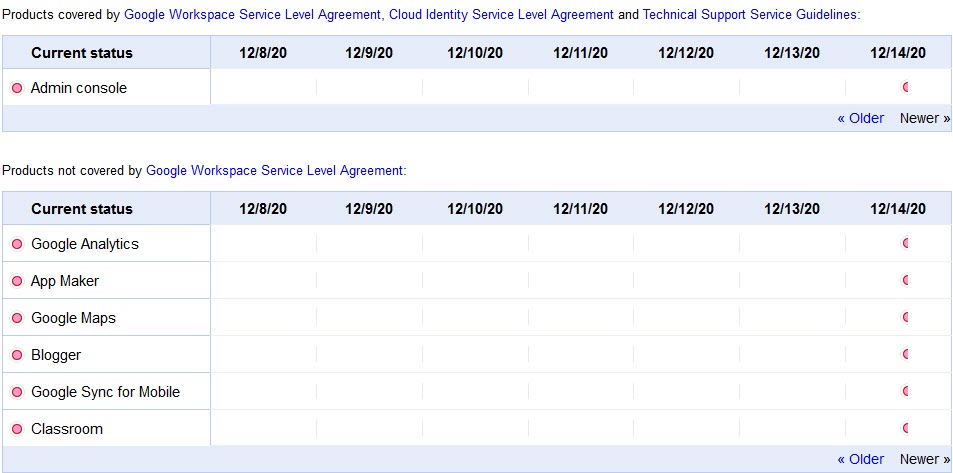Click the Blogger status dot icon
Viewport: 953px width, 473px height.
[x=17, y=355]
